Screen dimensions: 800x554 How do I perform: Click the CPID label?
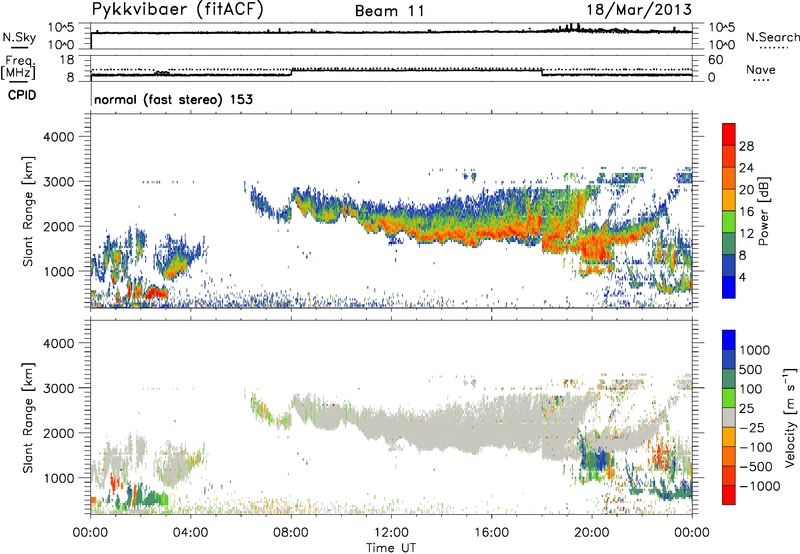[22, 95]
